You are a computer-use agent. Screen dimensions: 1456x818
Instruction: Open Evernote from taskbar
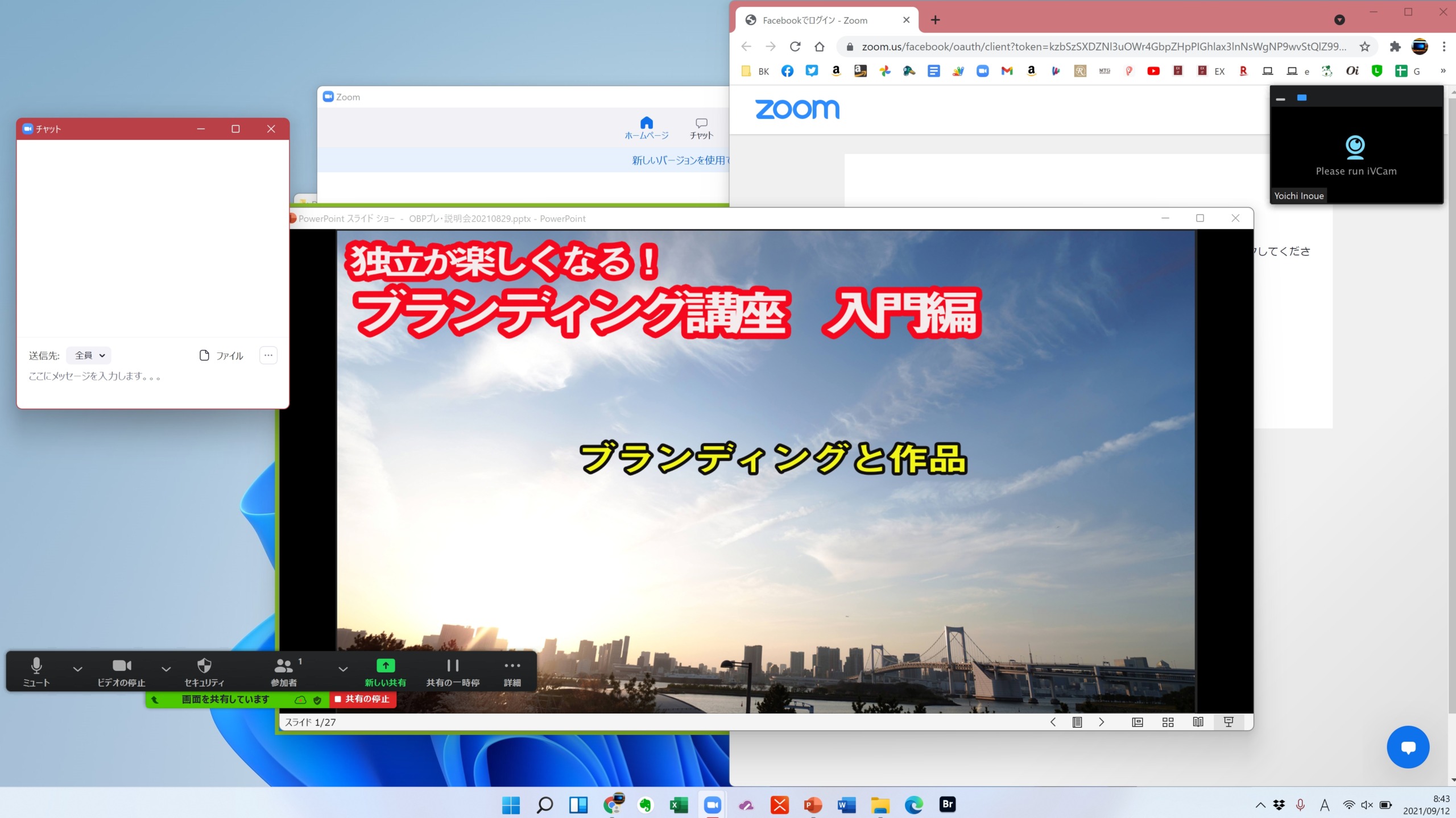click(x=645, y=804)
